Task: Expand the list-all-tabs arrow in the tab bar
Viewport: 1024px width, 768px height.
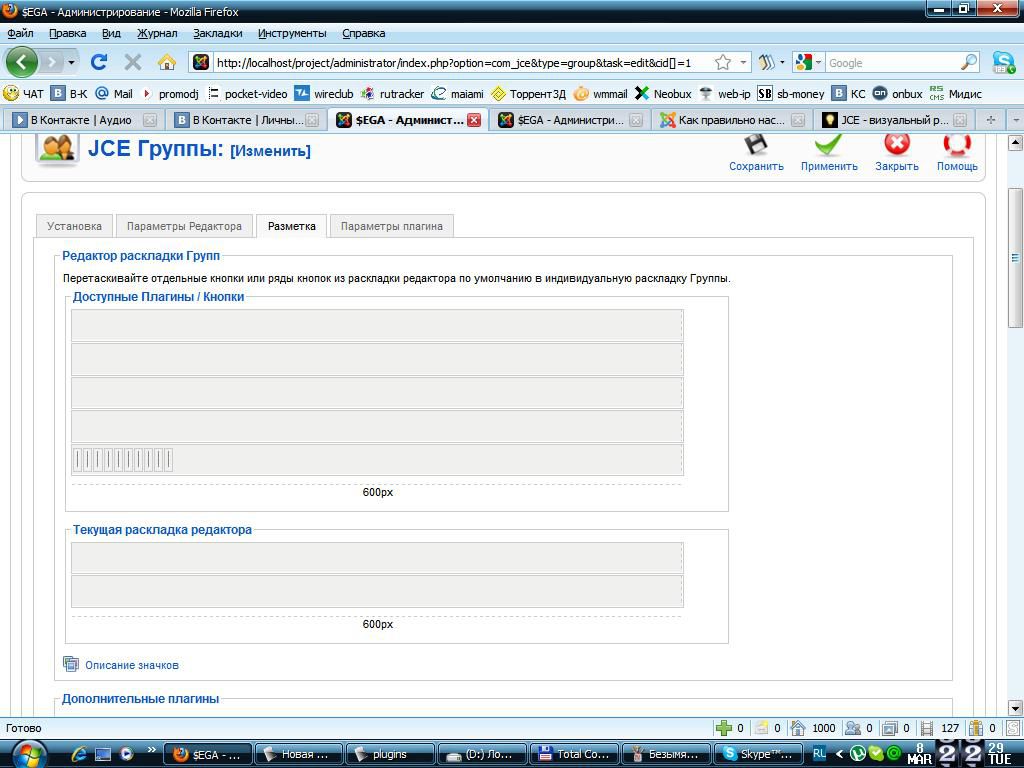Action: pos(1015,119)
